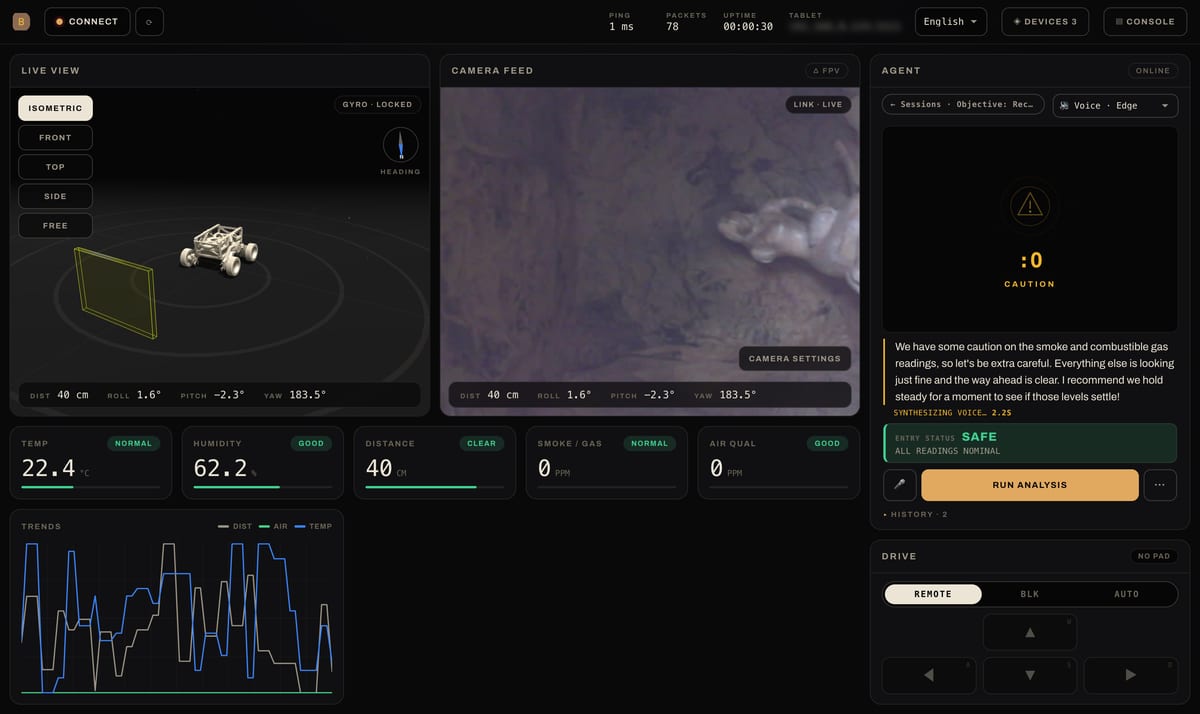Screen dimensions: 1200x714
Task: Click the ENTRY STATUS SAFE banner
Action: [x=1029, y=443]
